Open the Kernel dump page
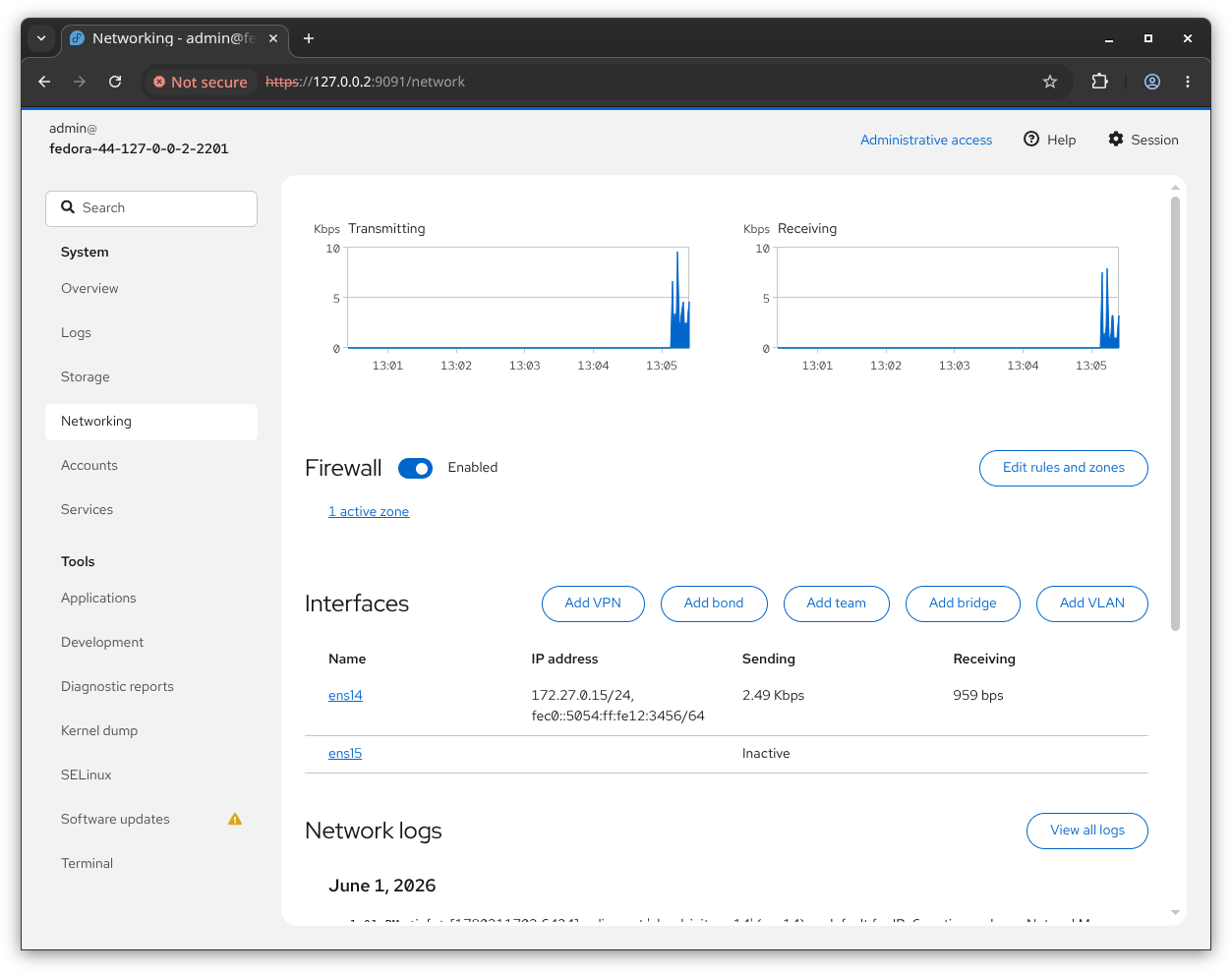 [x=151, y=730]
